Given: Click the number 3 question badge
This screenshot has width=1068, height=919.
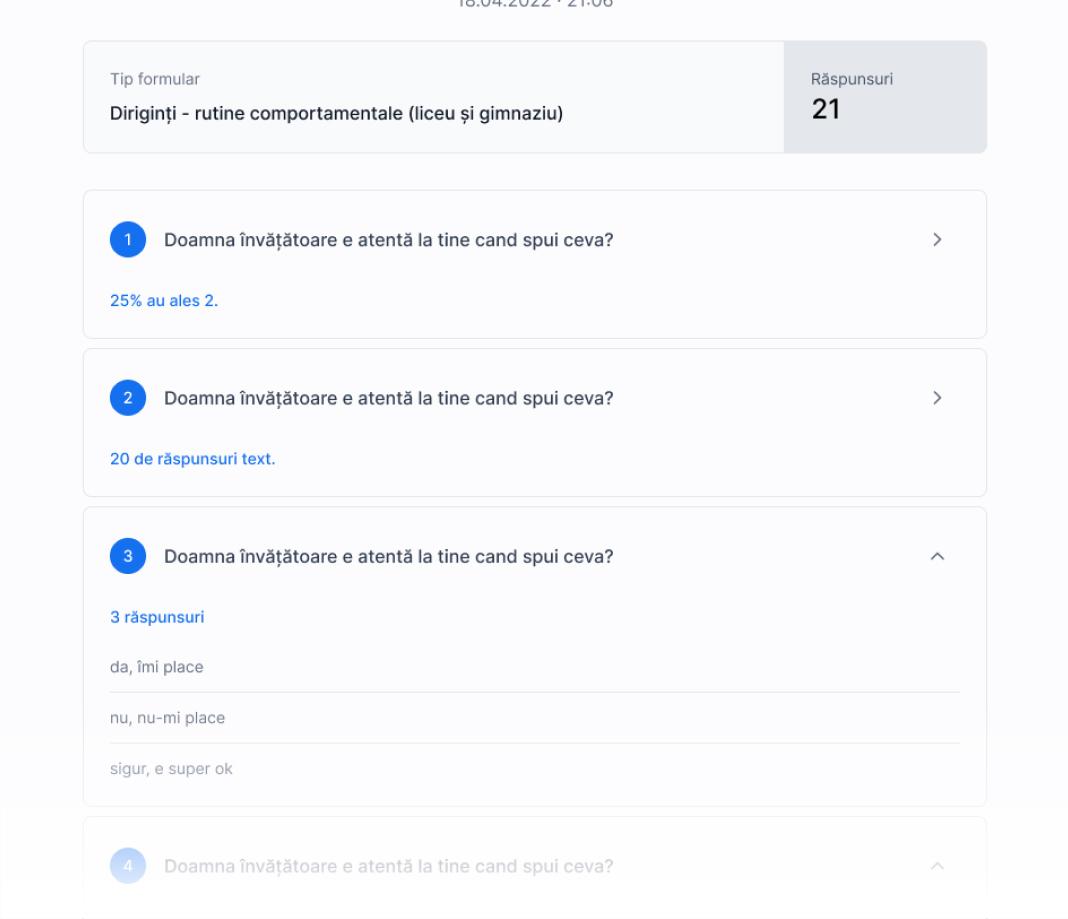Looking at the screenshot, I should pos(128,557).
